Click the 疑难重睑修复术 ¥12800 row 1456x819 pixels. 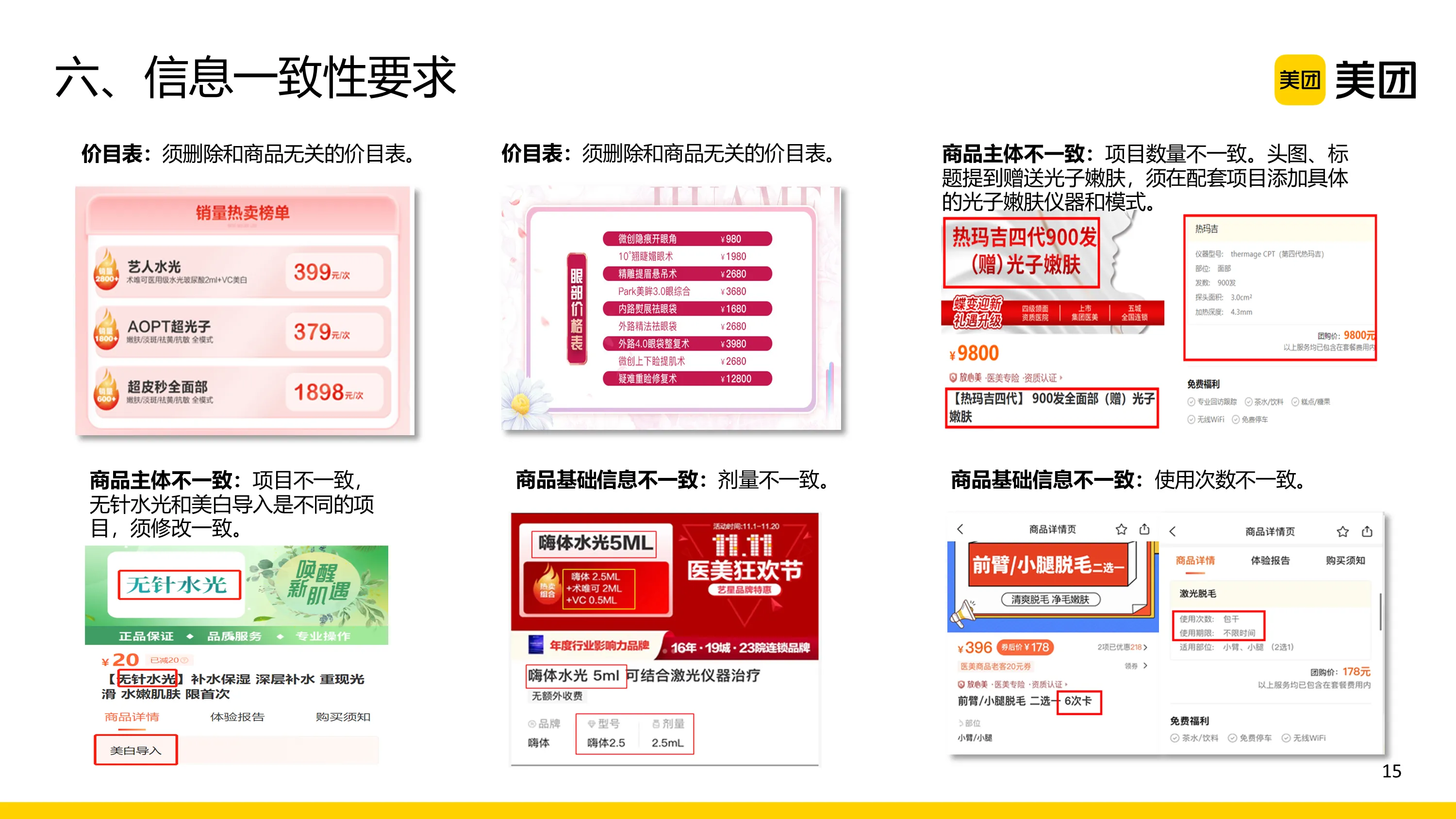coord(687,379)
